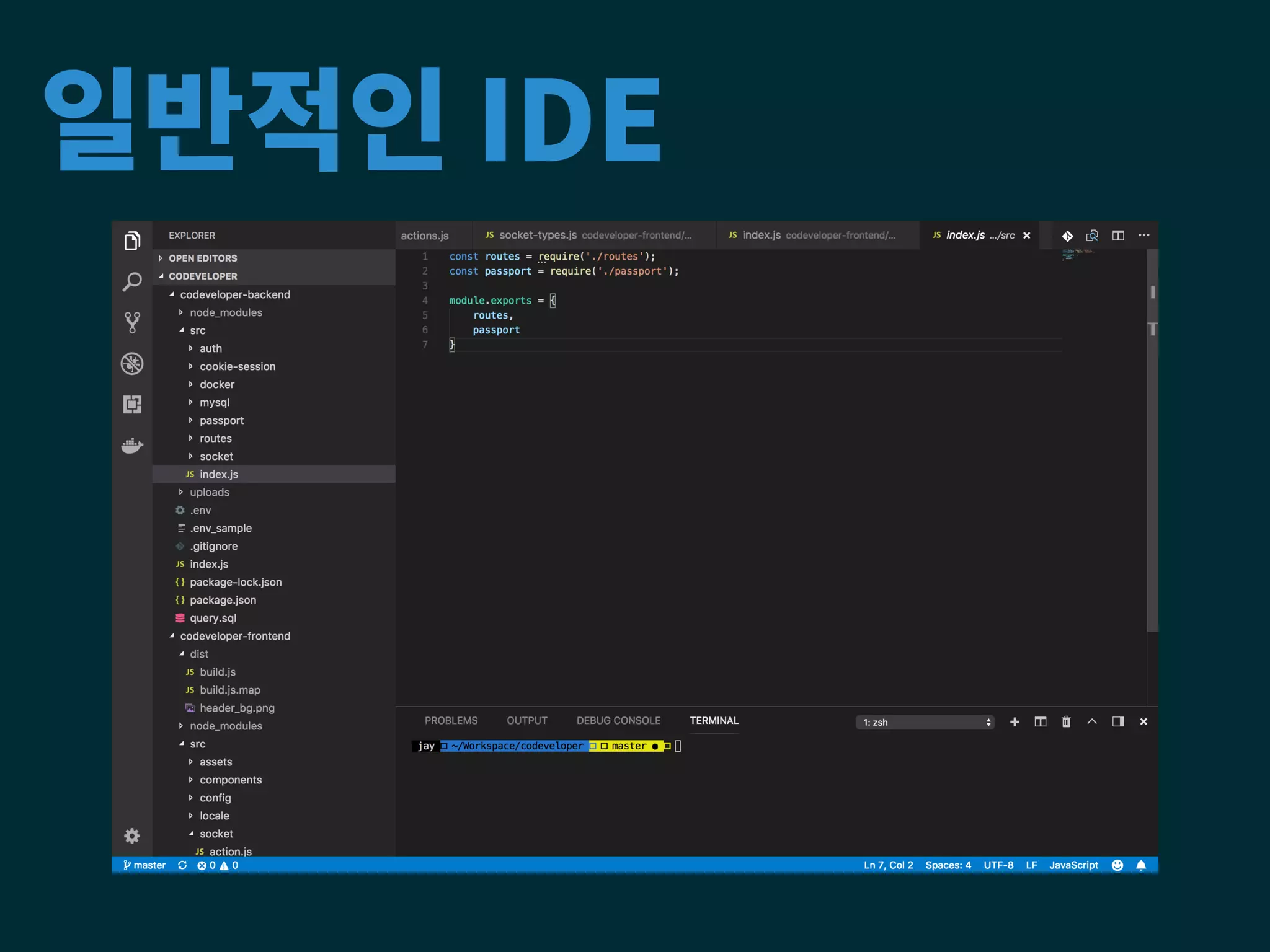Image resolution: width=1270 pixels, height=952 pixels.
Task: Click the master branch indicator in status bar
Action: point(144,865)
